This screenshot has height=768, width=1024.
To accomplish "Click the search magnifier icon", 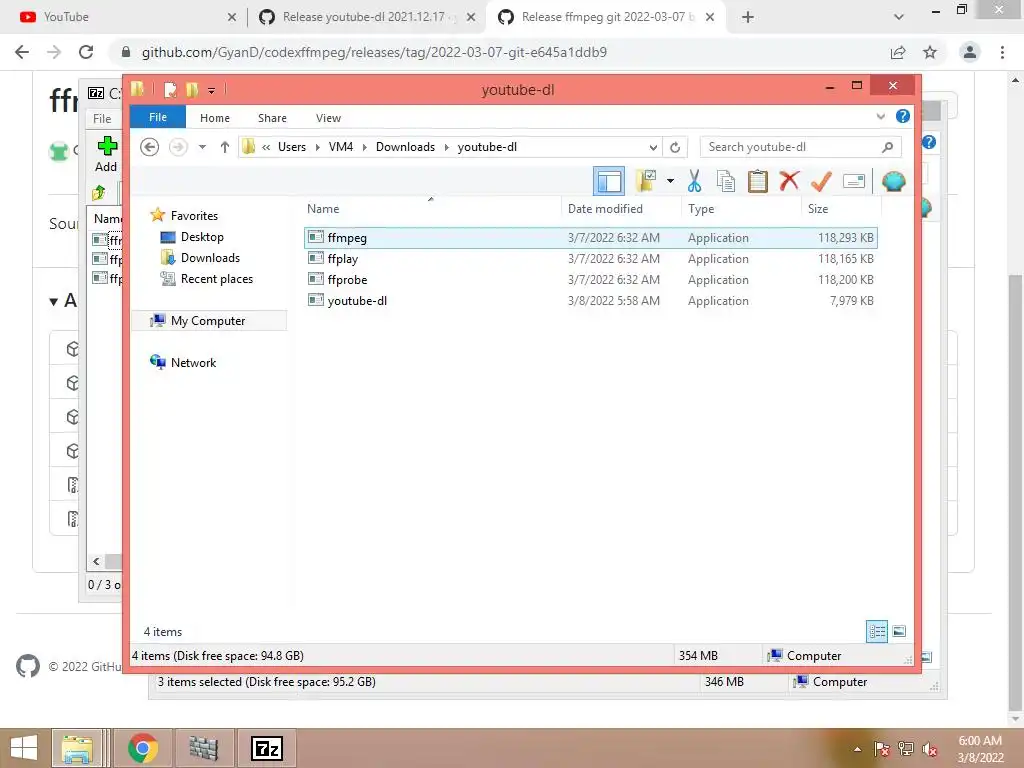I will (x=887, y=147).
